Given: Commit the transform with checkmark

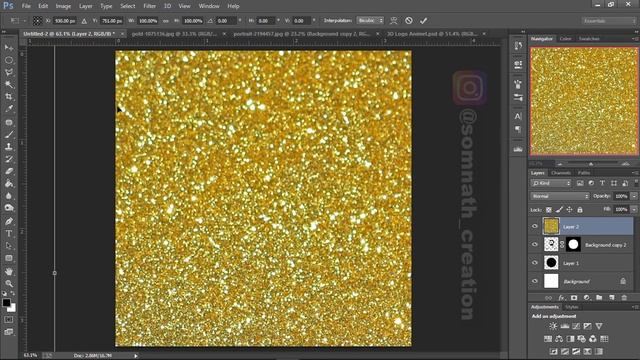Looking at the screenshot, I should click(423, 20).
